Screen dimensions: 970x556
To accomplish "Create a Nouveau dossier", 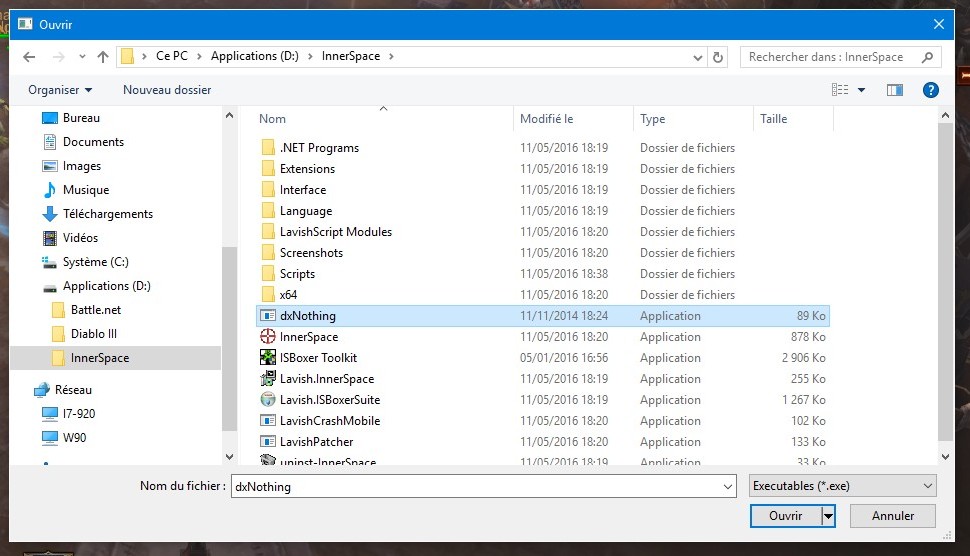I will tap(167, 90).
